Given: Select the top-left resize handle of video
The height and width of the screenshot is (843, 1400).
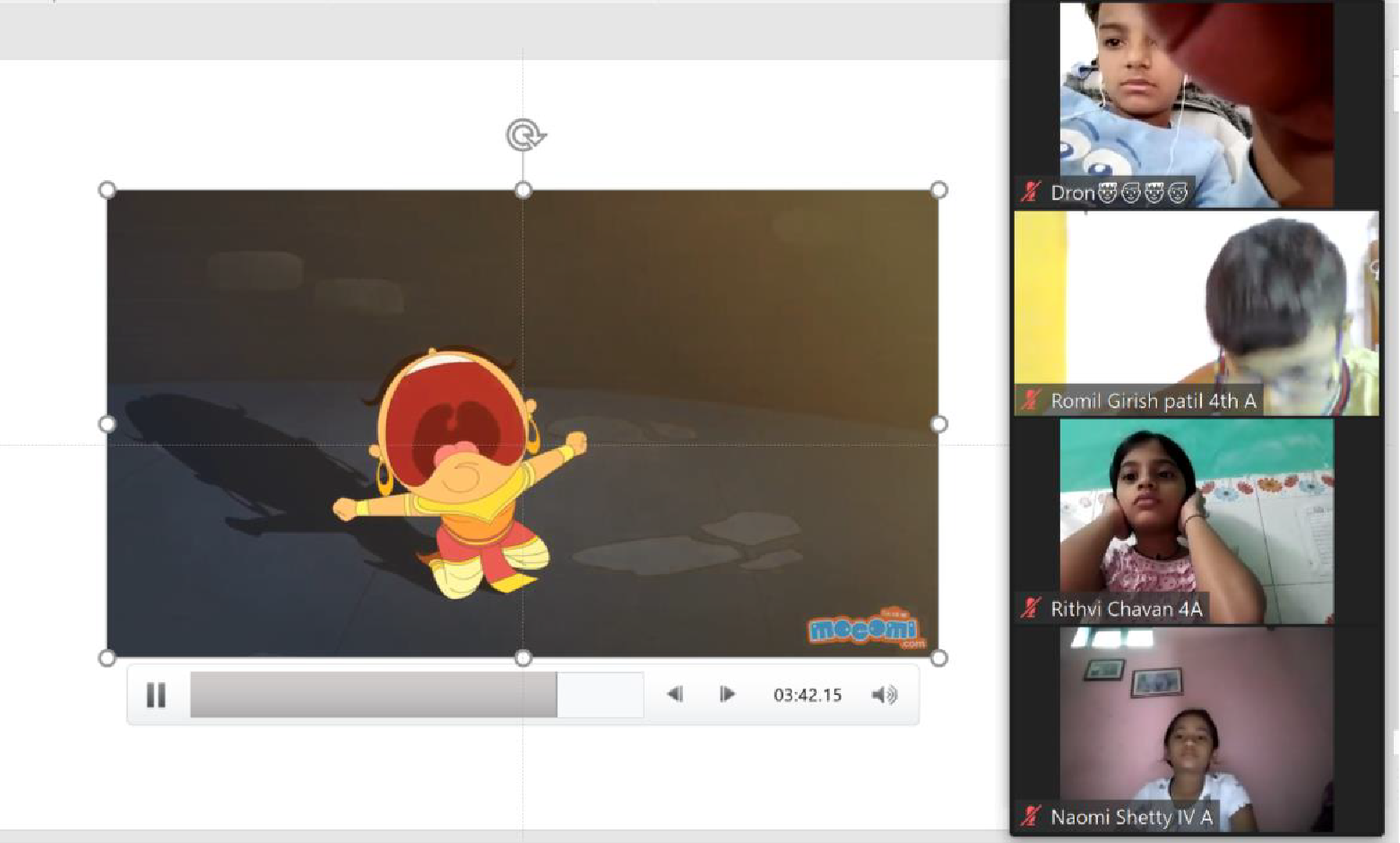Looking at the screenshot, I should (x=107, y=190).
